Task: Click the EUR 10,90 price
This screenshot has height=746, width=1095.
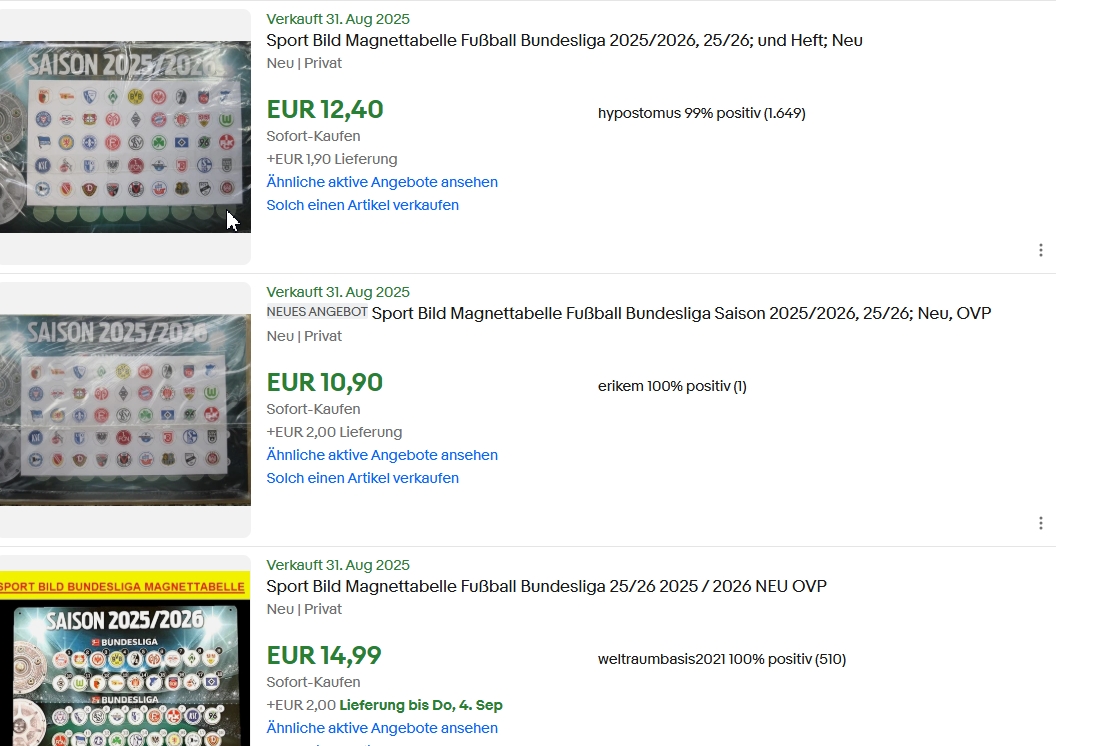Action: pyautogui.click(x=325, y=383)
